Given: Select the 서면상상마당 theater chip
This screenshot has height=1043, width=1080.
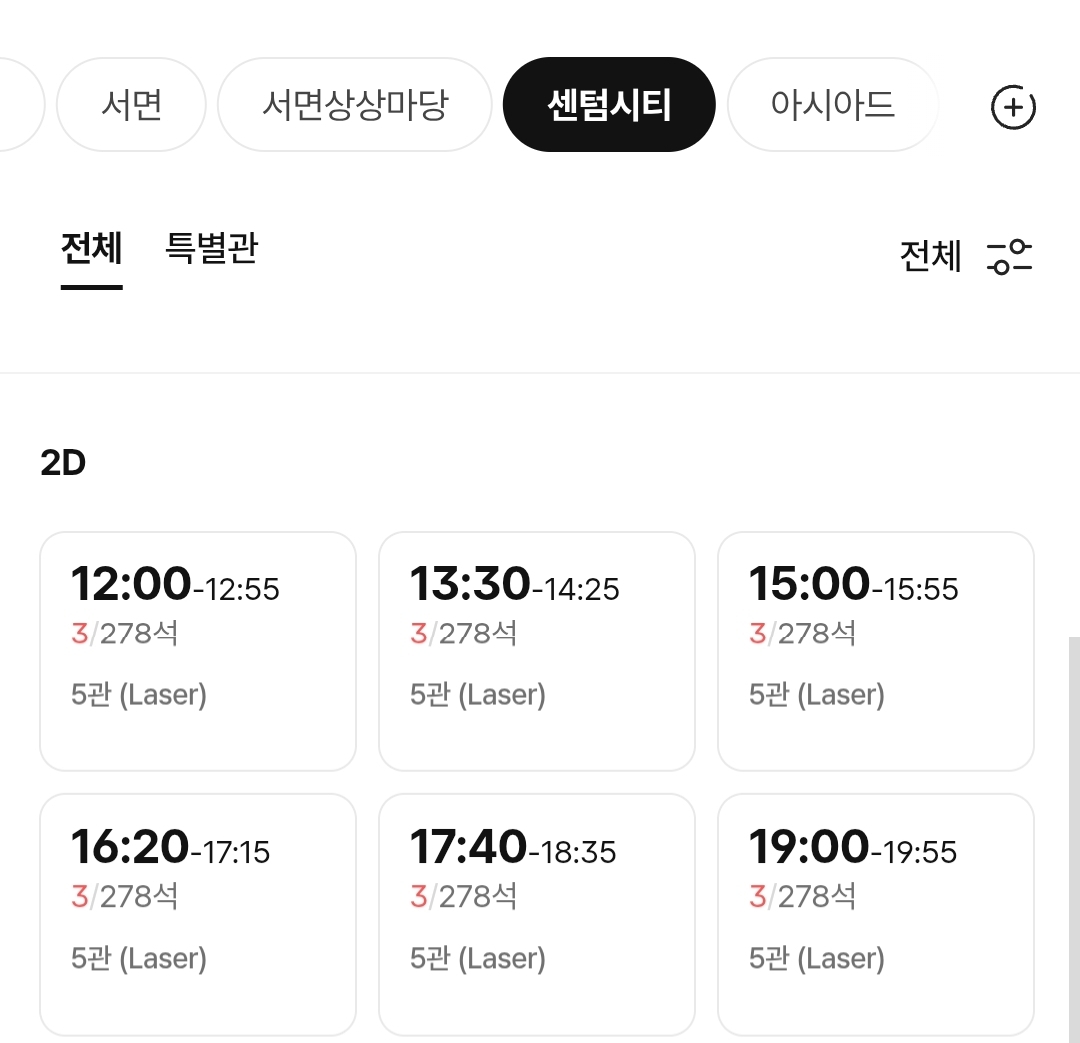Looking at the screenshot, I should pyautogui.click(x=355, y=105).
